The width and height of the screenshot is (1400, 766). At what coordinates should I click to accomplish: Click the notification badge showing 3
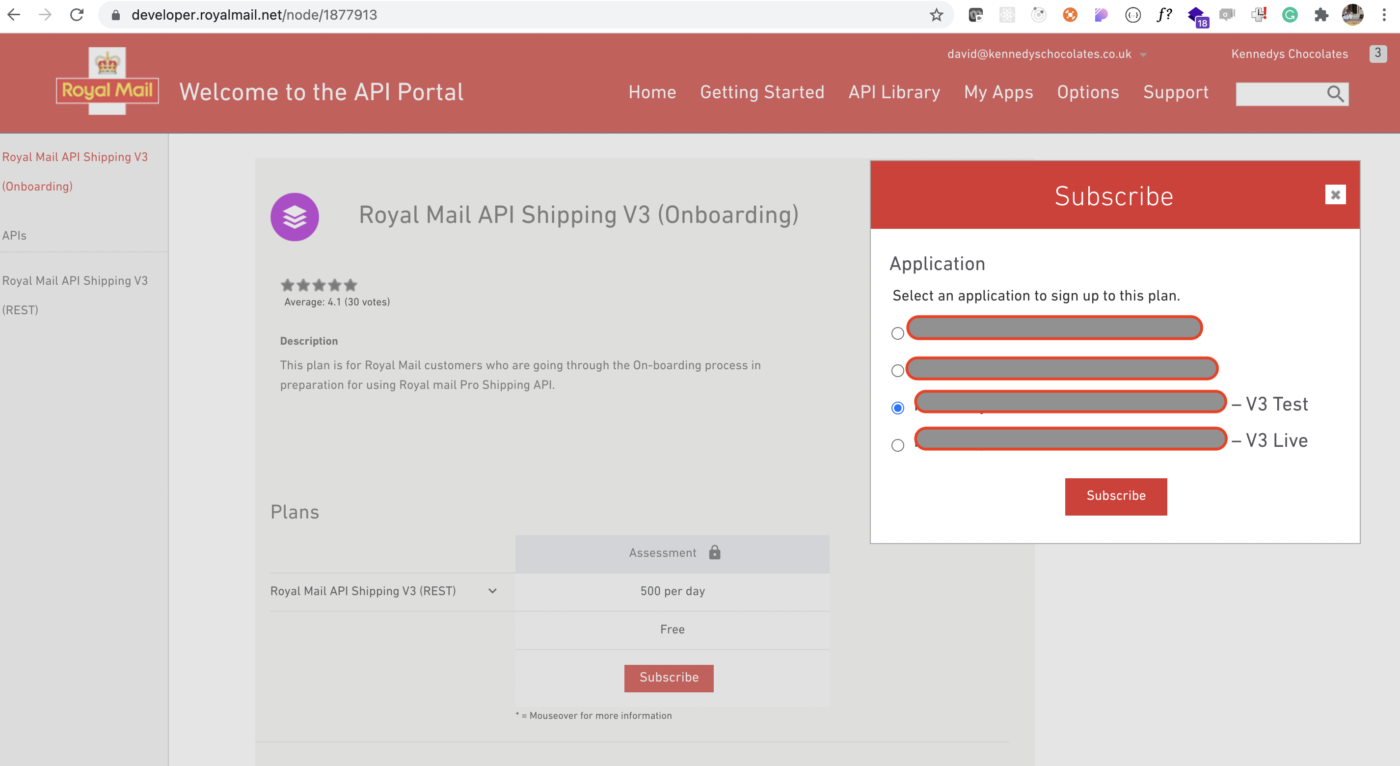[x=1378, y=54]
